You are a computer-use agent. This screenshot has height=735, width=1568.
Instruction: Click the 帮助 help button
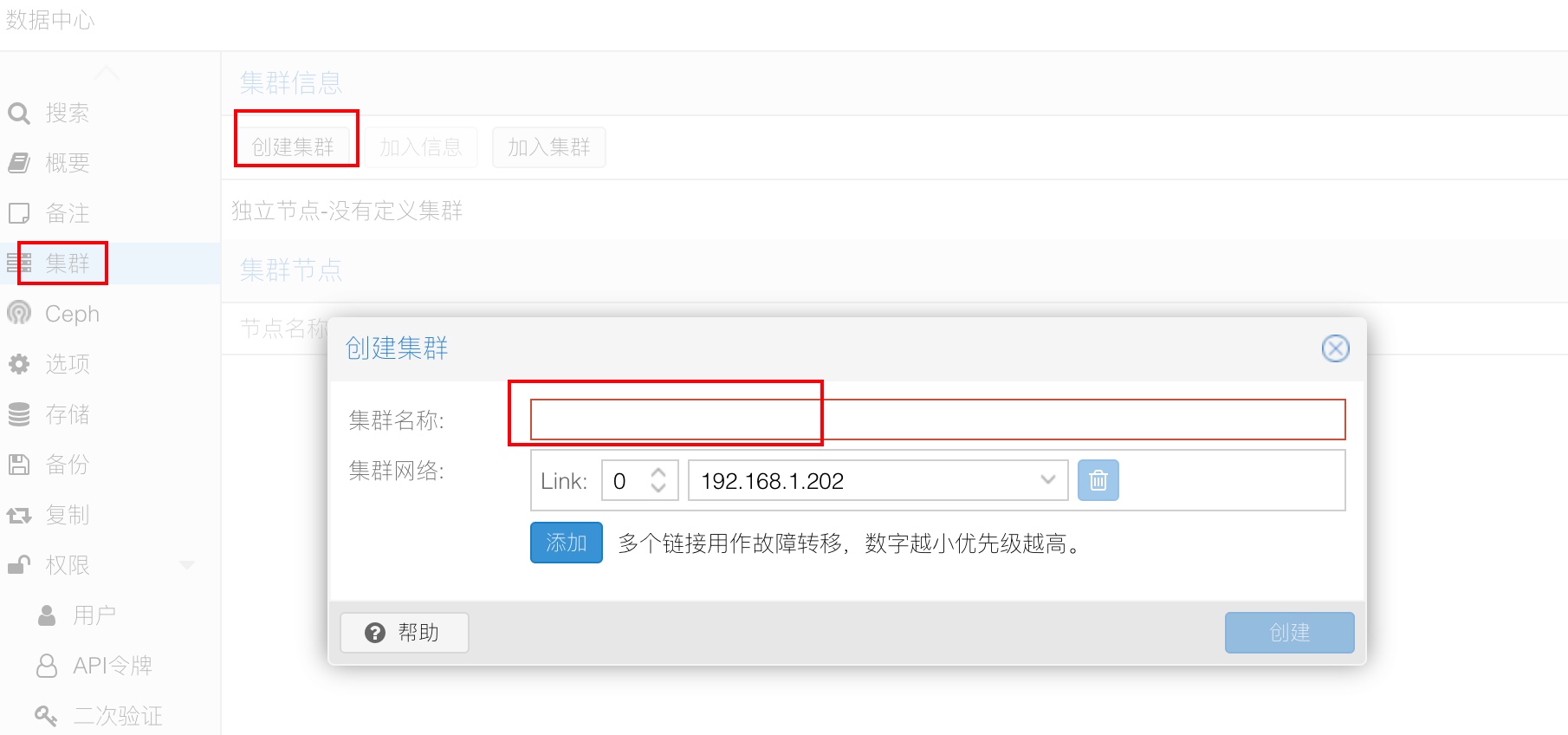pos(404,633)
